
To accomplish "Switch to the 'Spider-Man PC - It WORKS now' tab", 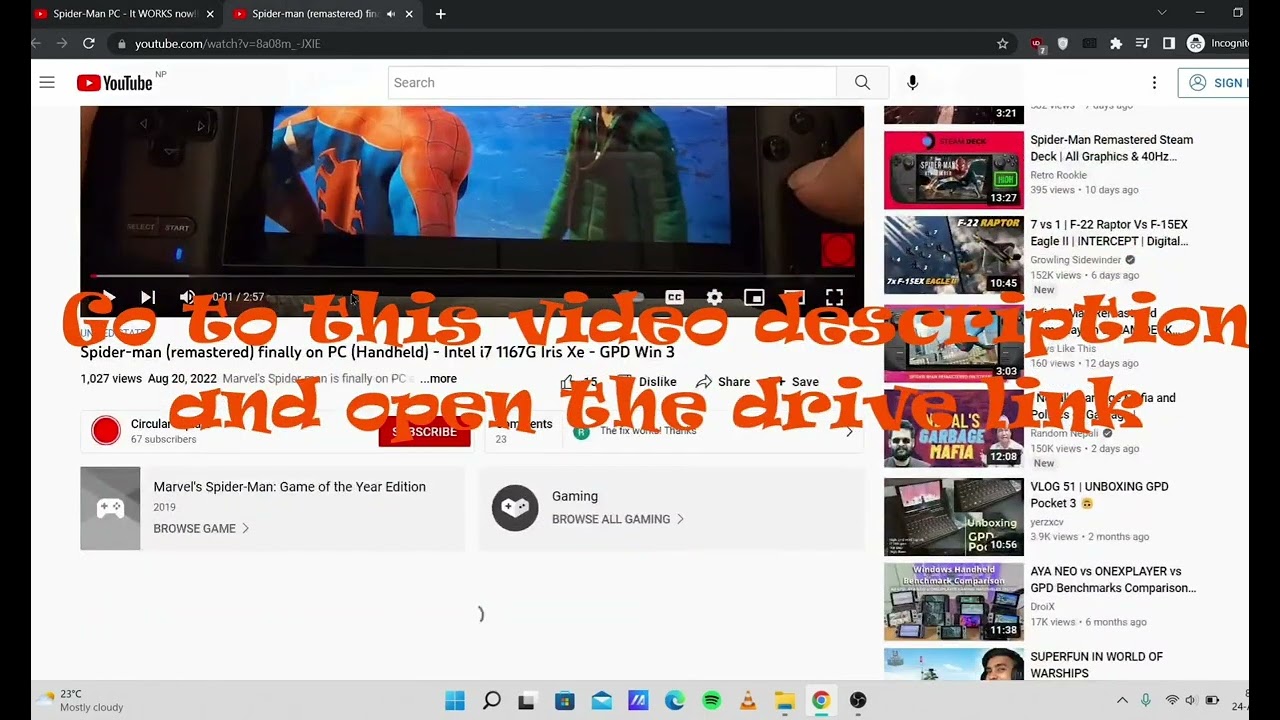I will point(124,14).
